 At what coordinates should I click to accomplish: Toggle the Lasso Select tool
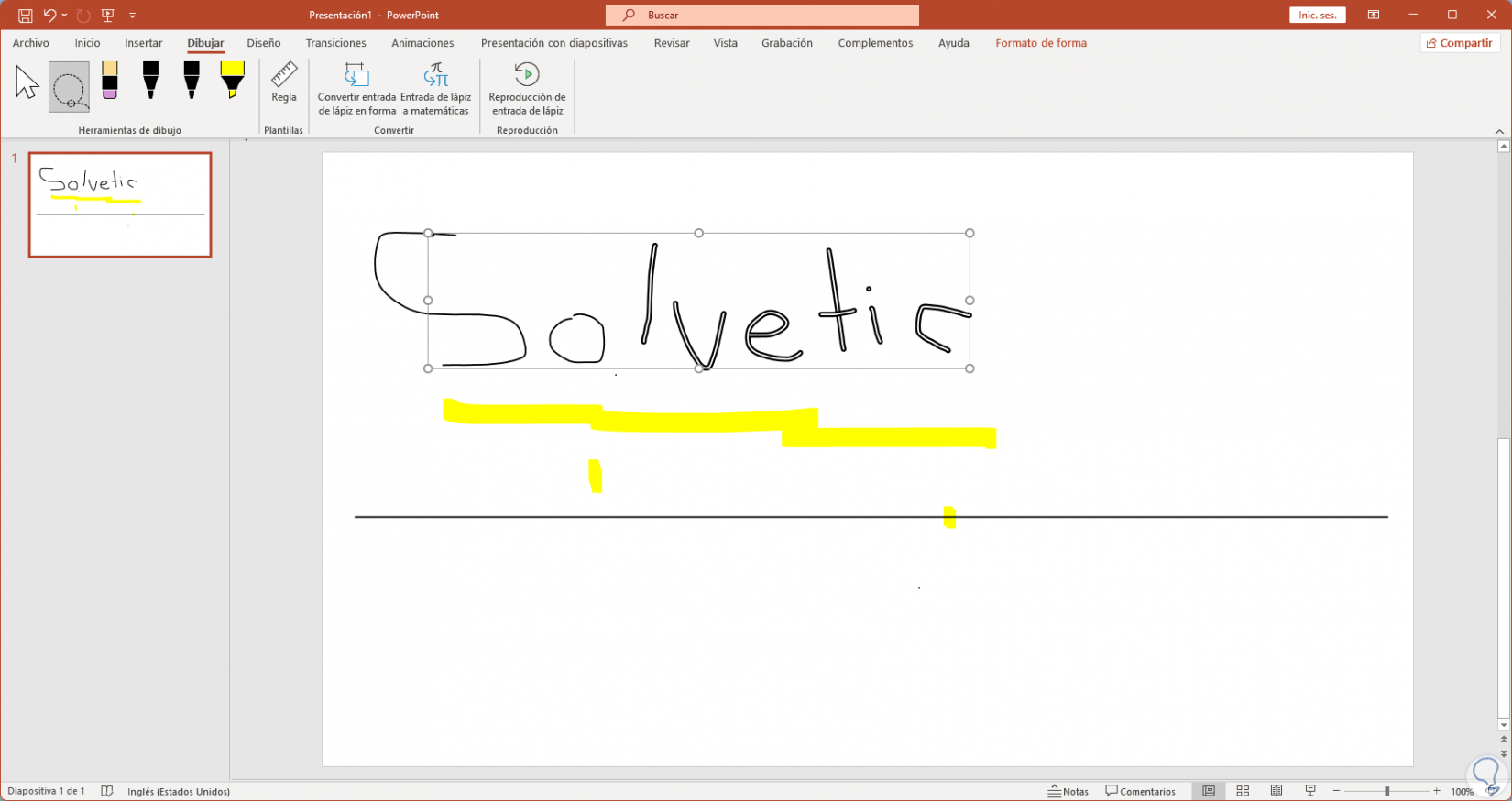(69, 87)
